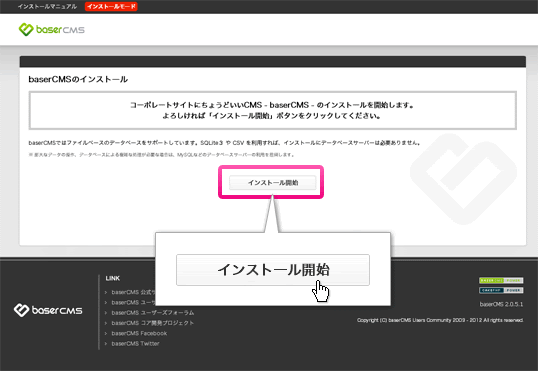Click arrow bullet beside baserCMS Facebook
The height and width of the screenshot is (371, 538).
(106, 333)
